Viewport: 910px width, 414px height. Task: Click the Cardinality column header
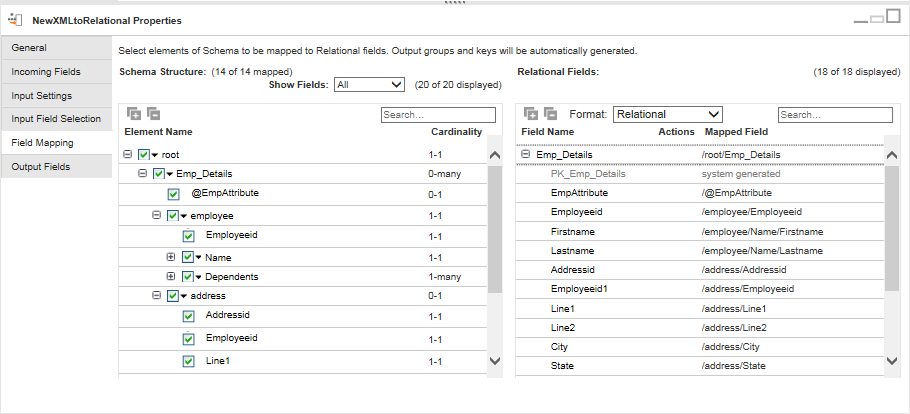pos(456,132)
